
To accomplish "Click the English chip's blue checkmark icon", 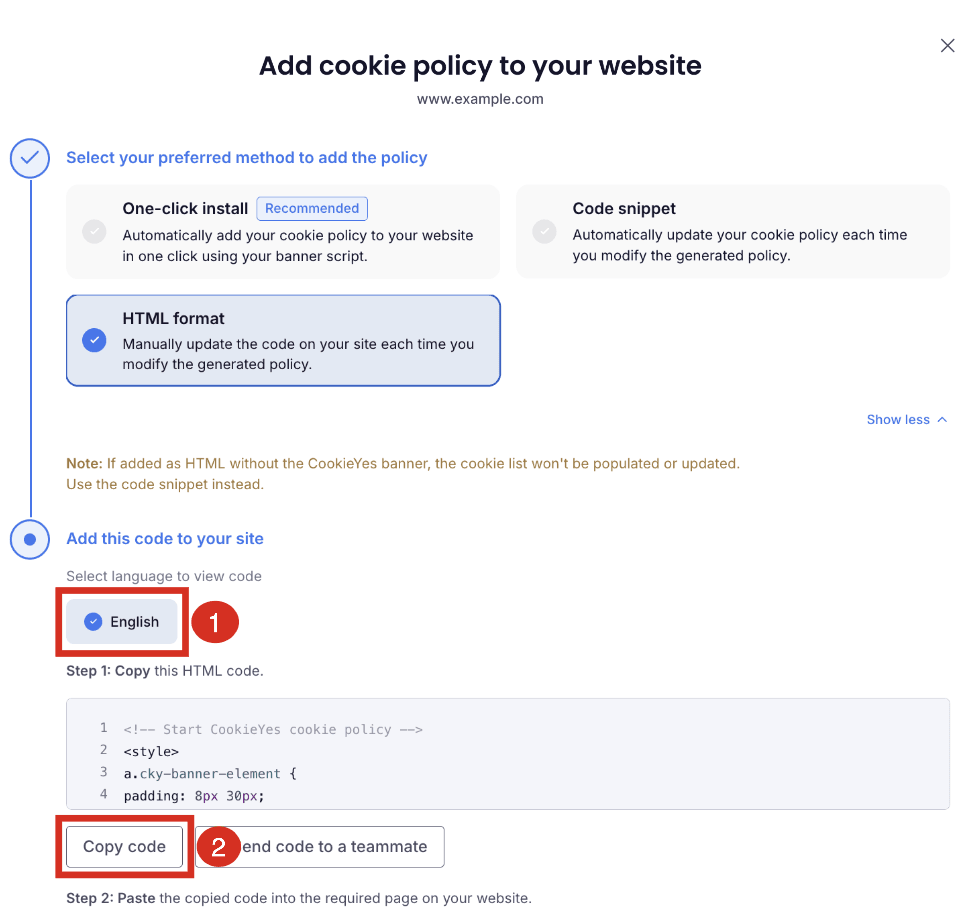I will click(93, 622).
